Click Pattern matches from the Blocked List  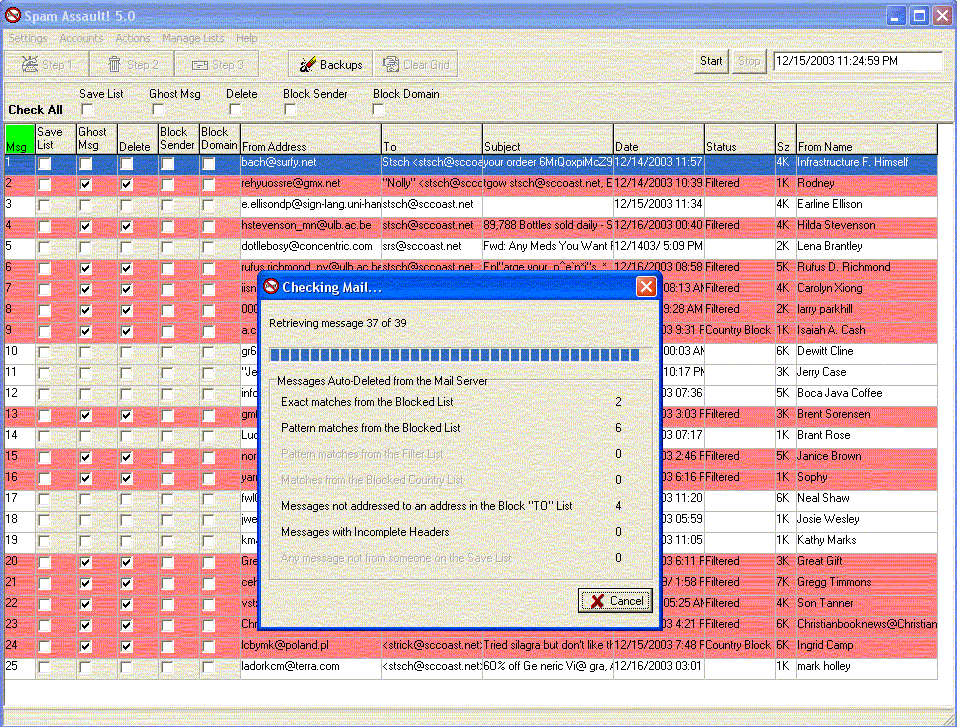[x=370, y=429]
